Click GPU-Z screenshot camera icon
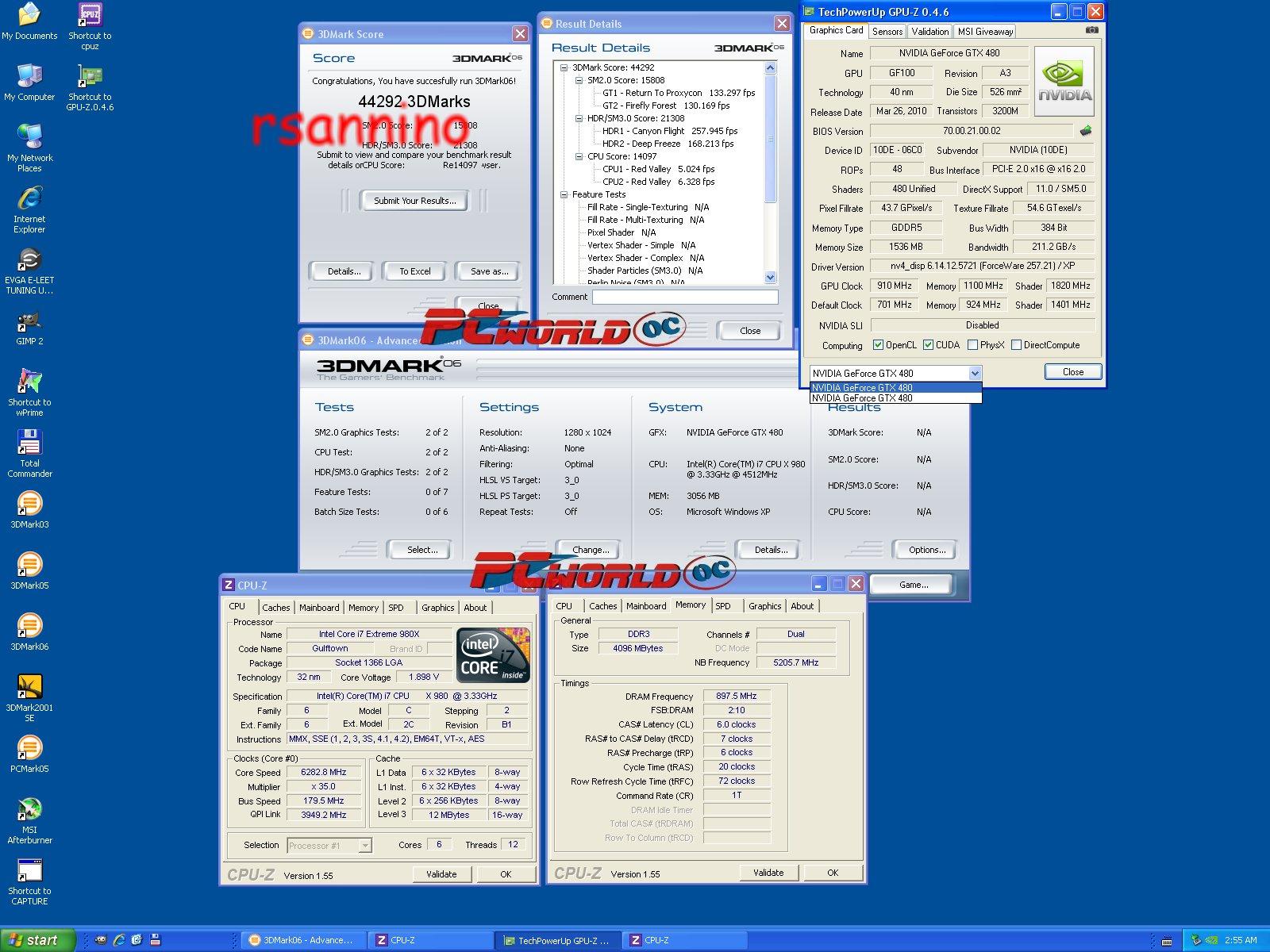Viewport: 1270px width, 952px height. click(x=1092, y=30)
